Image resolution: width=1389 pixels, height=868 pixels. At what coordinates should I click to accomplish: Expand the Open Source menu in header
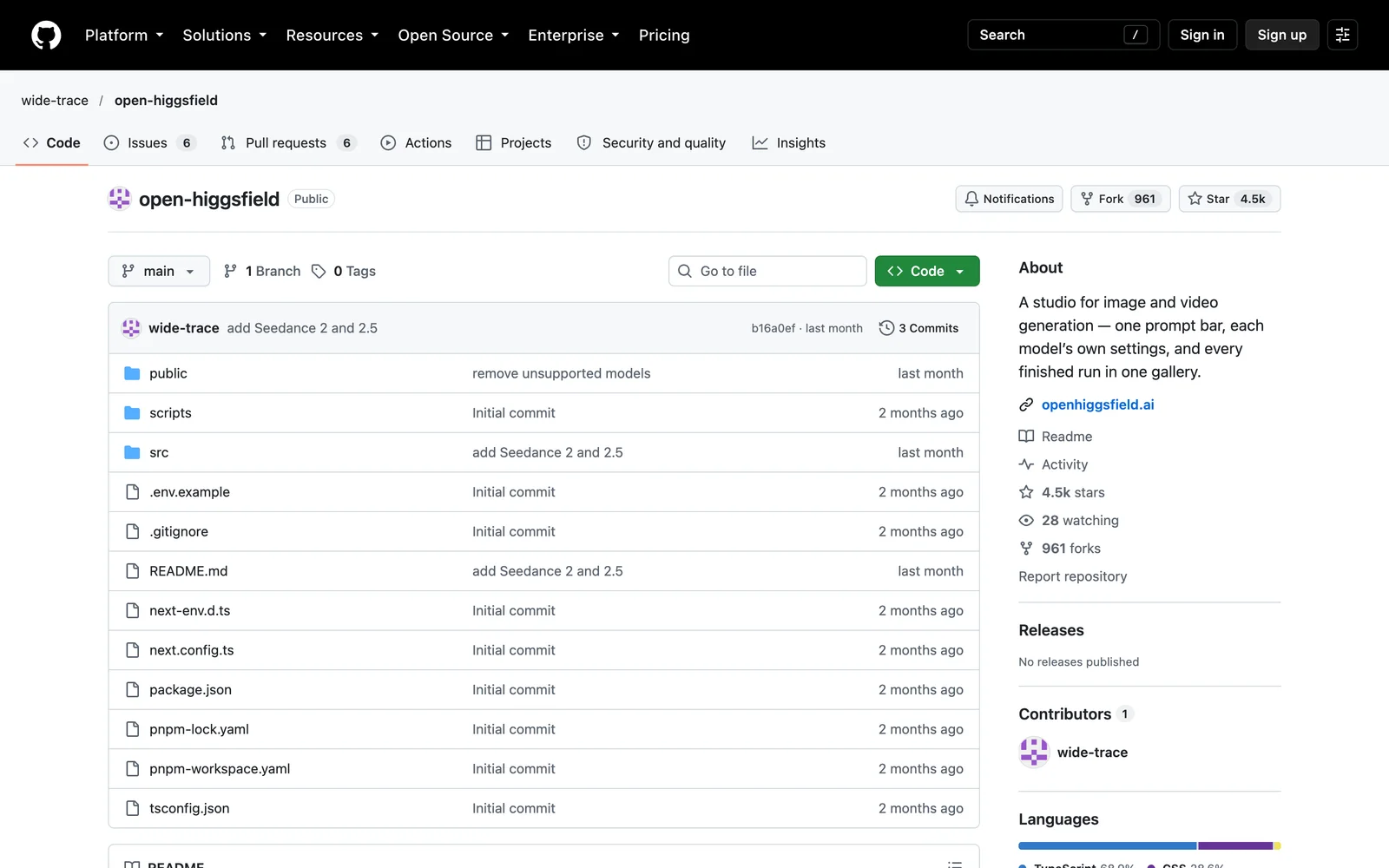pyautogui.click(x=453, y=35)
